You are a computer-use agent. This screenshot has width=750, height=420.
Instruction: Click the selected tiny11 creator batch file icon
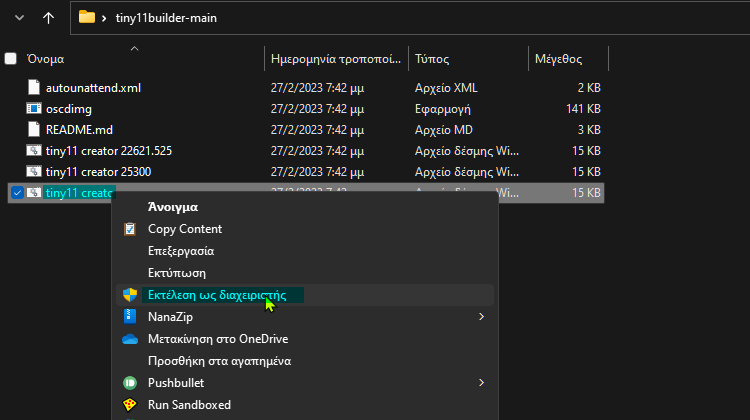pyautogui.click(x=33, y=193)
